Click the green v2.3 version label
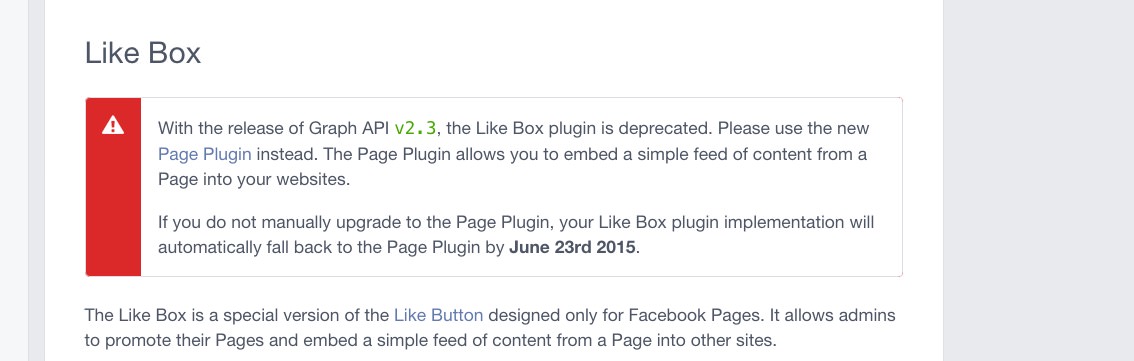The height and width of the screenshot is (361, 1134). [x=415, y=128]
